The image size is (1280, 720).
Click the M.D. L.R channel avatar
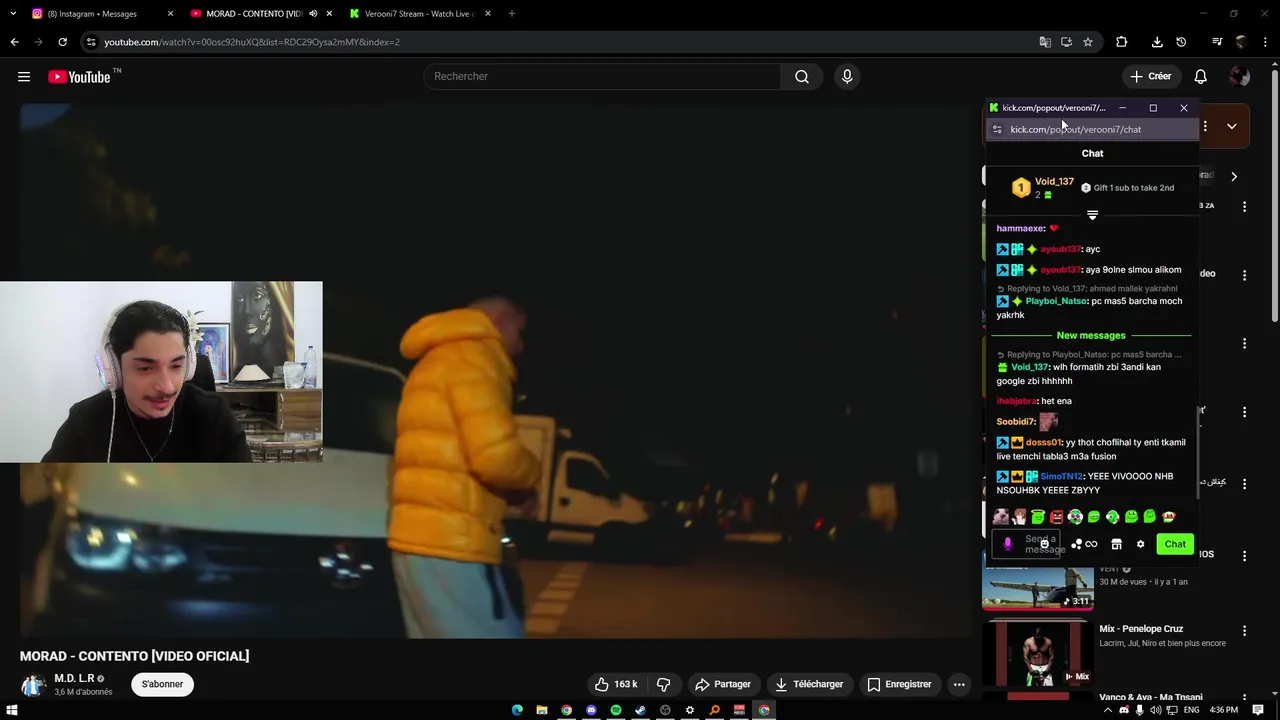34,685
